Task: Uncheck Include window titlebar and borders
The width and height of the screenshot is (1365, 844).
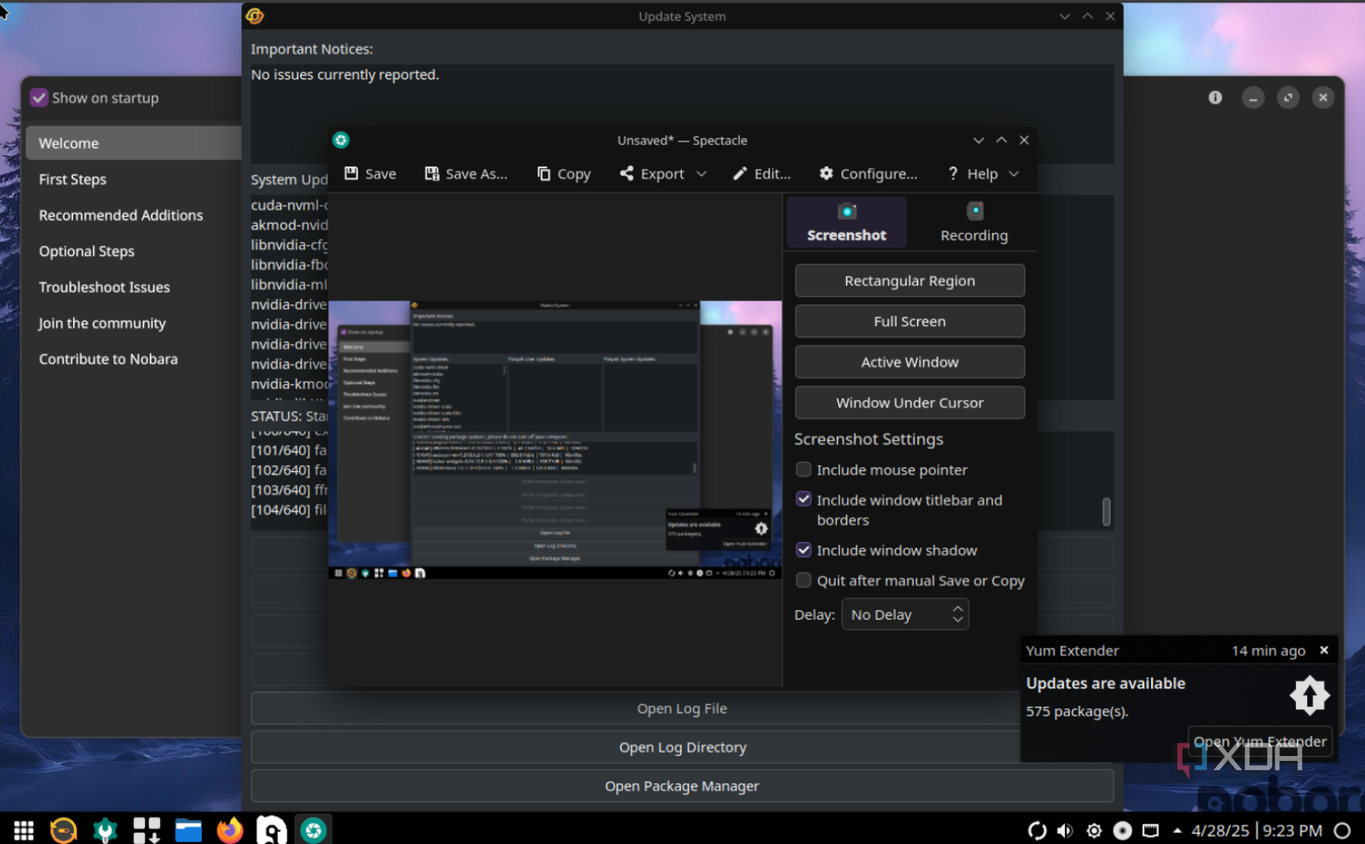Action: tap(803, 499)
